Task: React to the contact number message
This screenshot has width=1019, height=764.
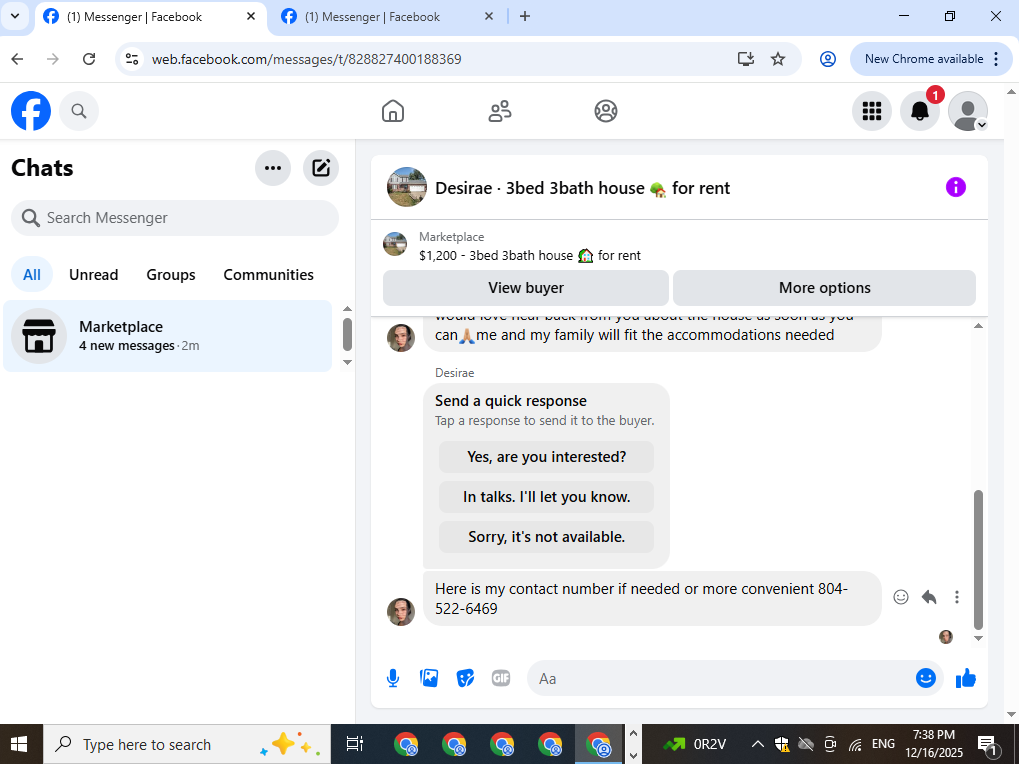Action: pos(901,597)
